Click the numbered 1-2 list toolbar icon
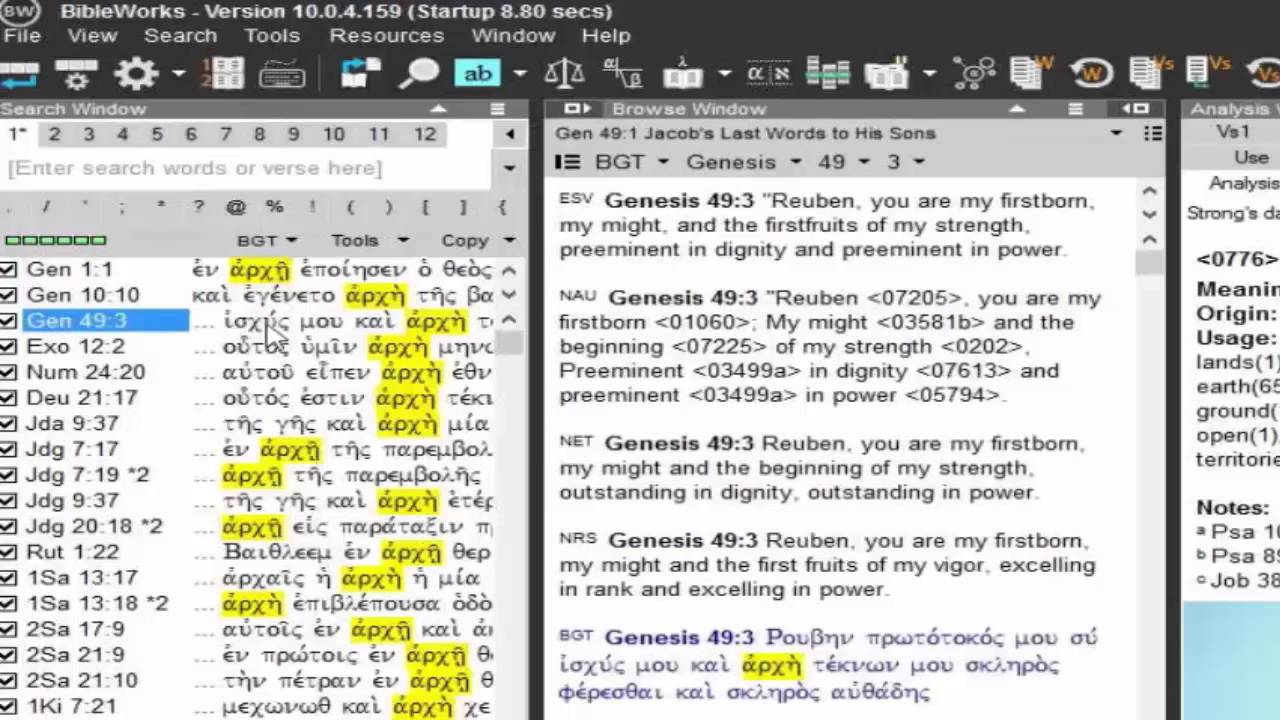1280x720 pixels. (x=222, y=73)
